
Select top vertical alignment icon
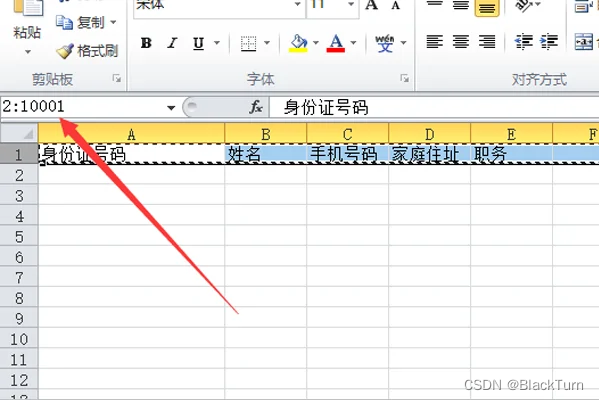435,5
